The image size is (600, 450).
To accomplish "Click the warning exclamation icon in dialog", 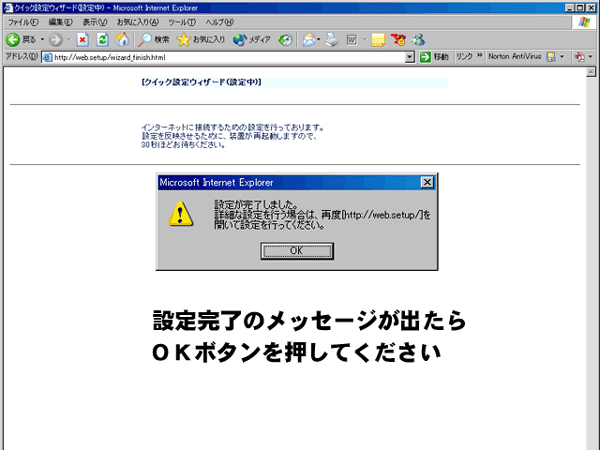I will point(181,214).
